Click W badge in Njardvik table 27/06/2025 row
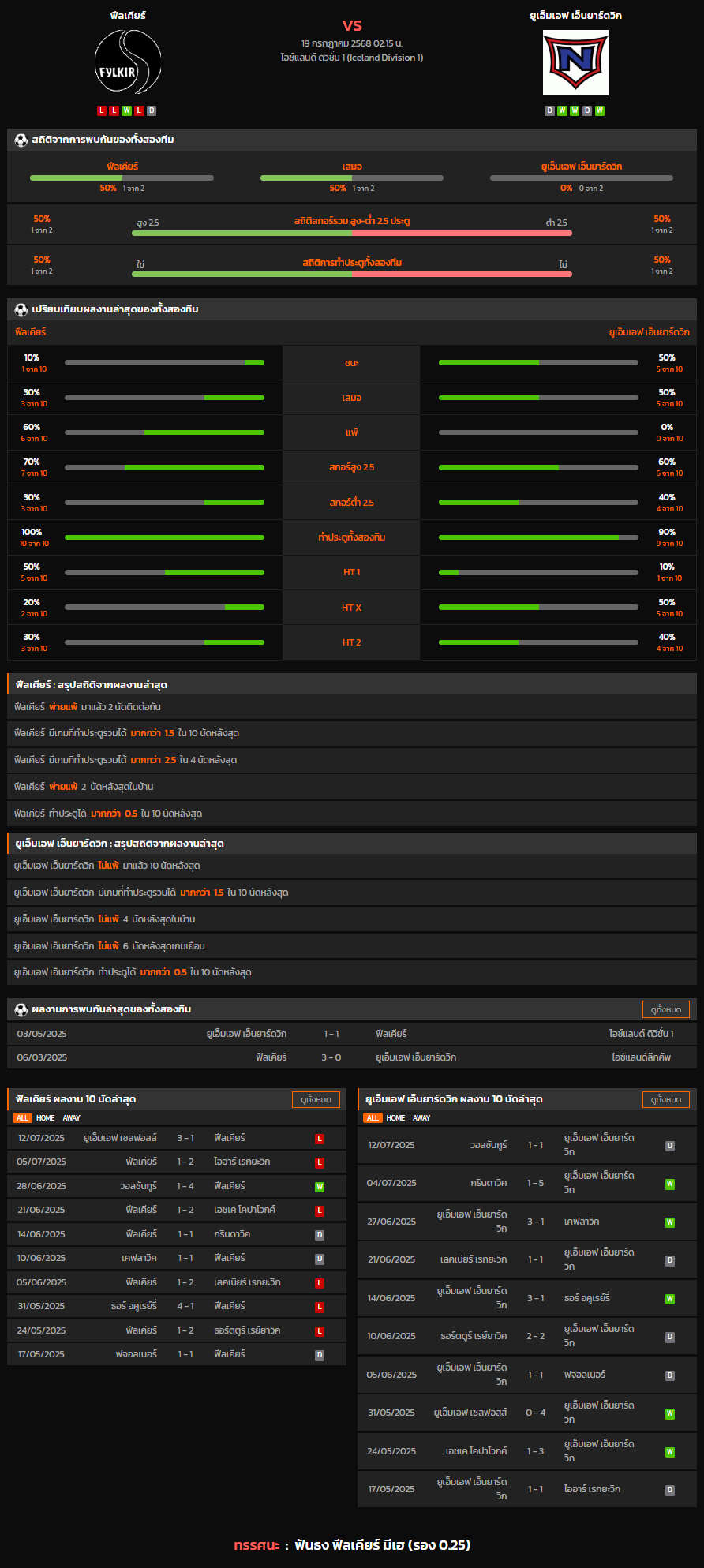 [670, 1222]
